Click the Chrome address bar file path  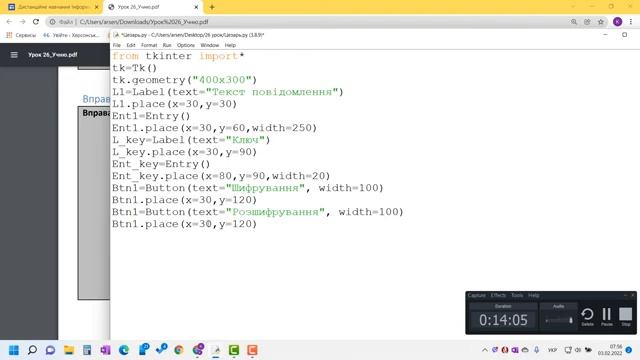tap(144, 22)
